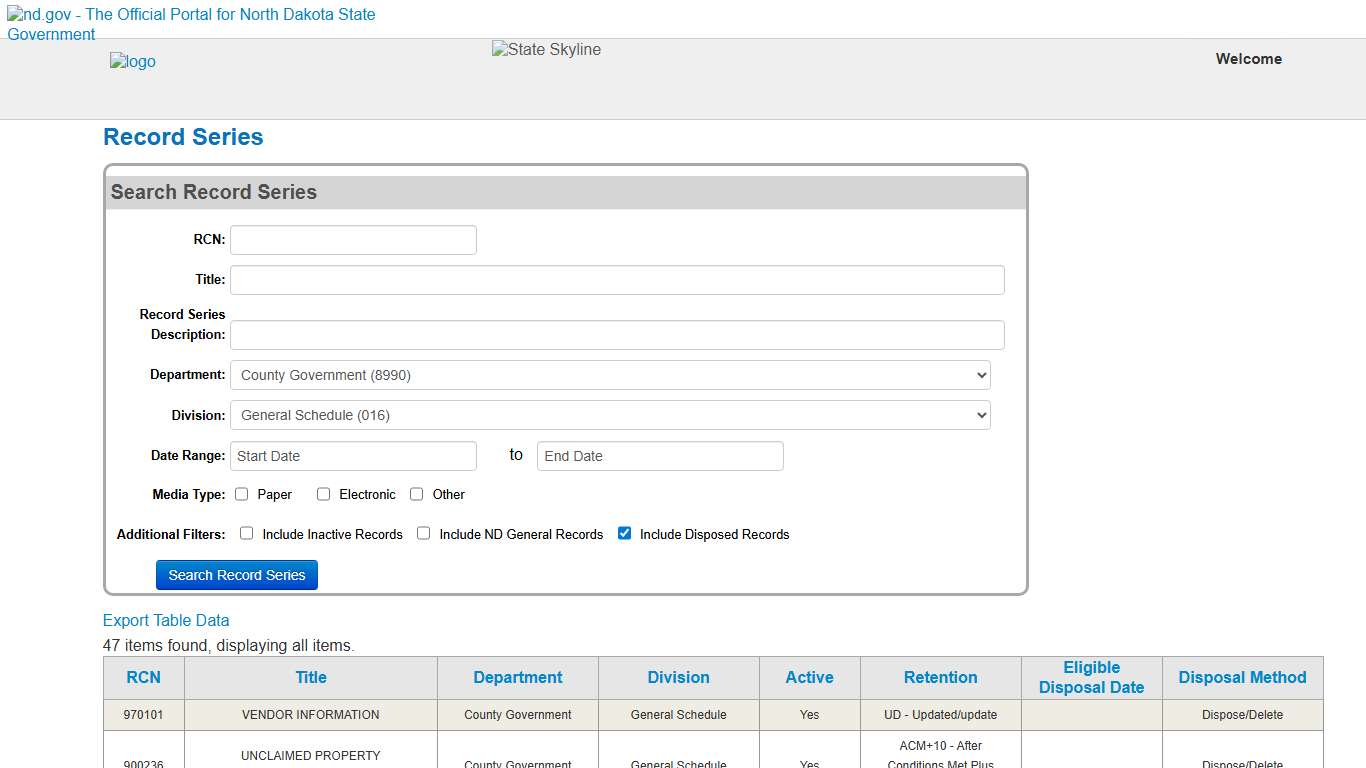Enable the Paper media type checkbox
This screenshot has height=768, width=1366.
click(241, 493)
